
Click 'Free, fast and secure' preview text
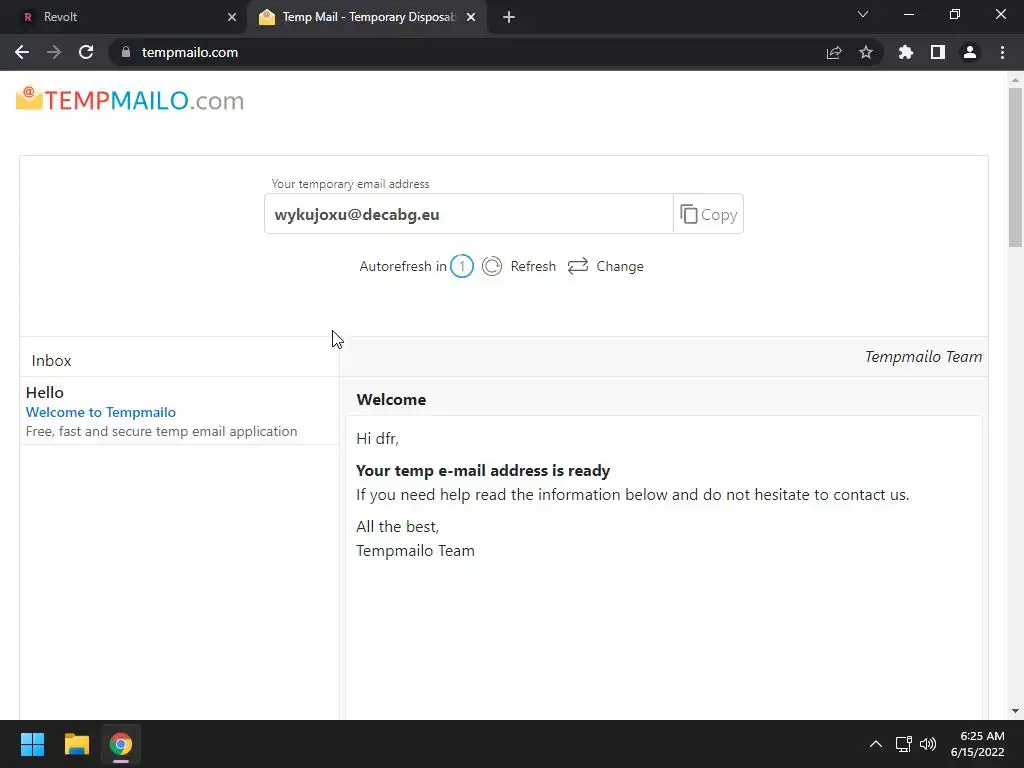(161, 431)
